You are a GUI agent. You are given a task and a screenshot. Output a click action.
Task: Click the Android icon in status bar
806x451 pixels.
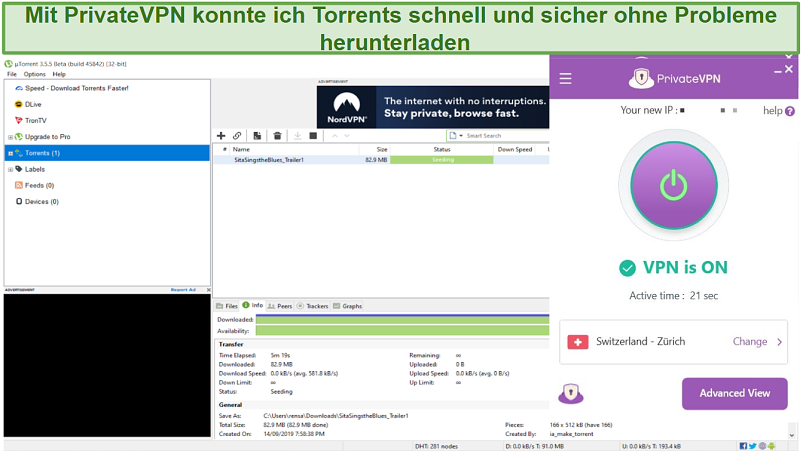pos(771,446)
